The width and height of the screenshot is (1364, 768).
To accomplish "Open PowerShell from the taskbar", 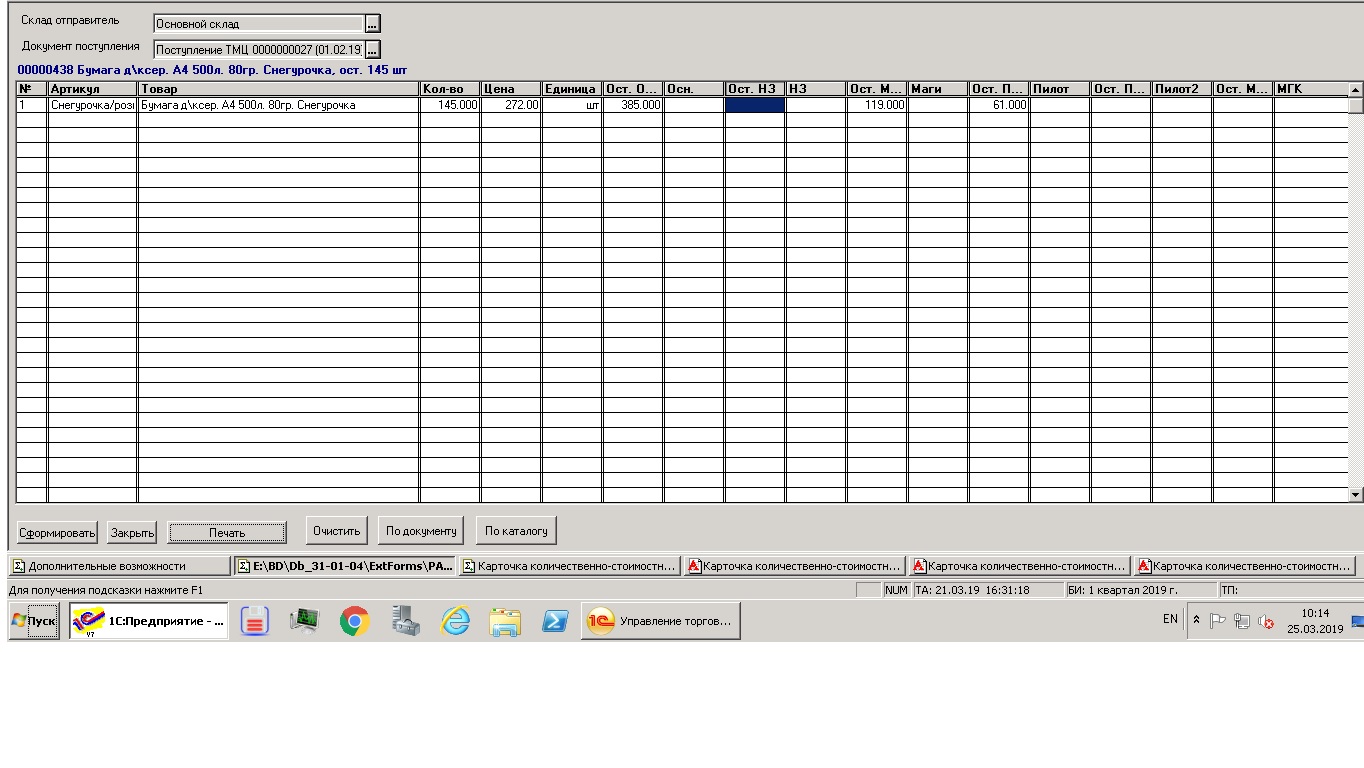I will 556,621.
